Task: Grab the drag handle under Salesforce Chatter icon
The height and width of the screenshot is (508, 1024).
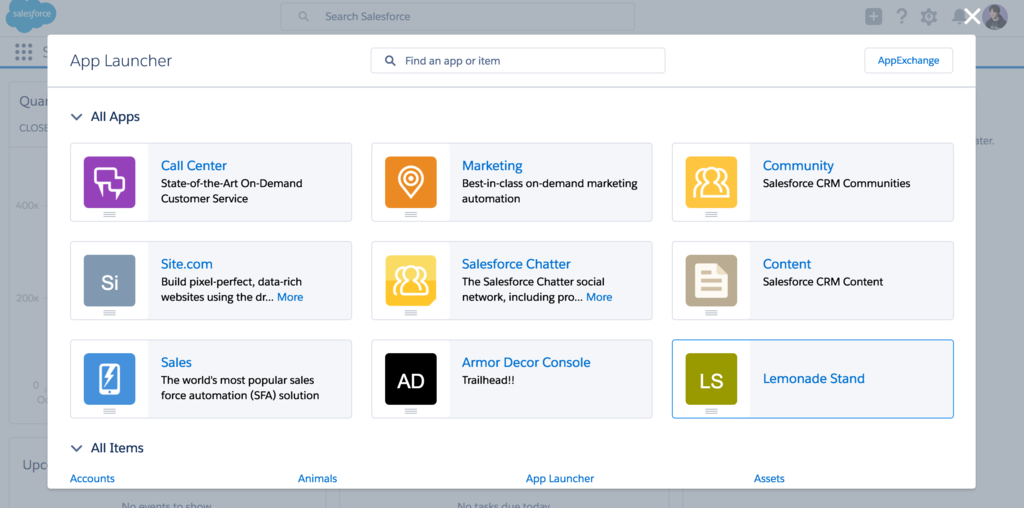Action: (x=411, y=313)
